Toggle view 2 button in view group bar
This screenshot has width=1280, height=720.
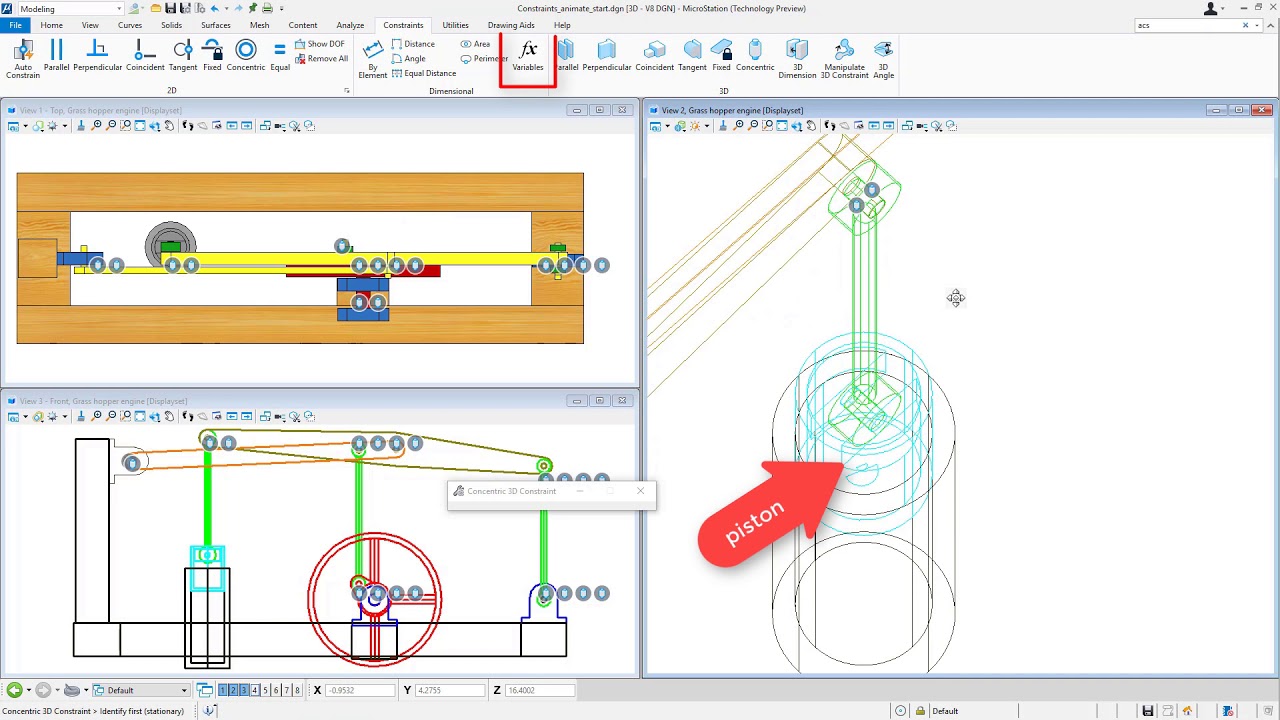(233, 690)
